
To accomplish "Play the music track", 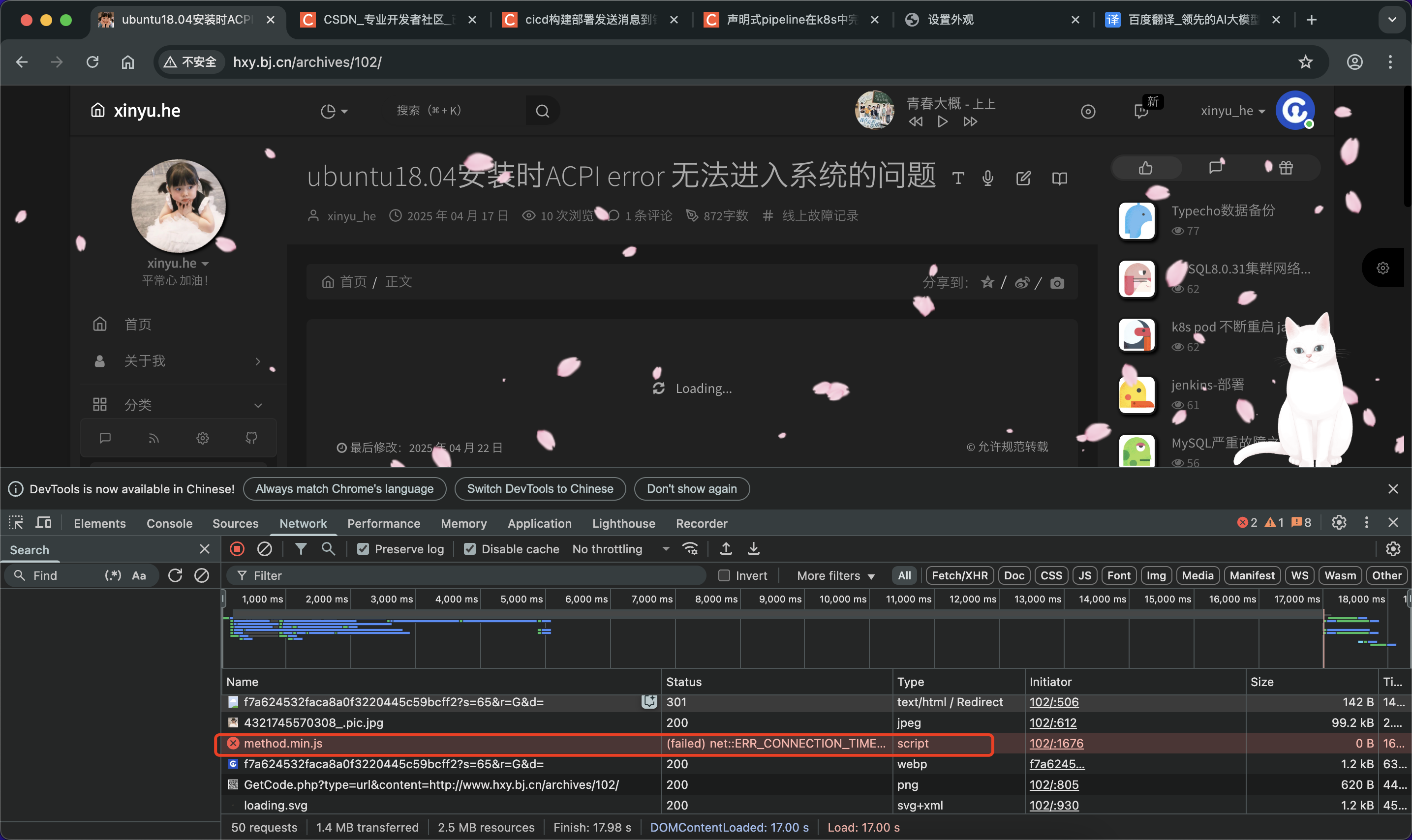I will [x=943, y=121].
